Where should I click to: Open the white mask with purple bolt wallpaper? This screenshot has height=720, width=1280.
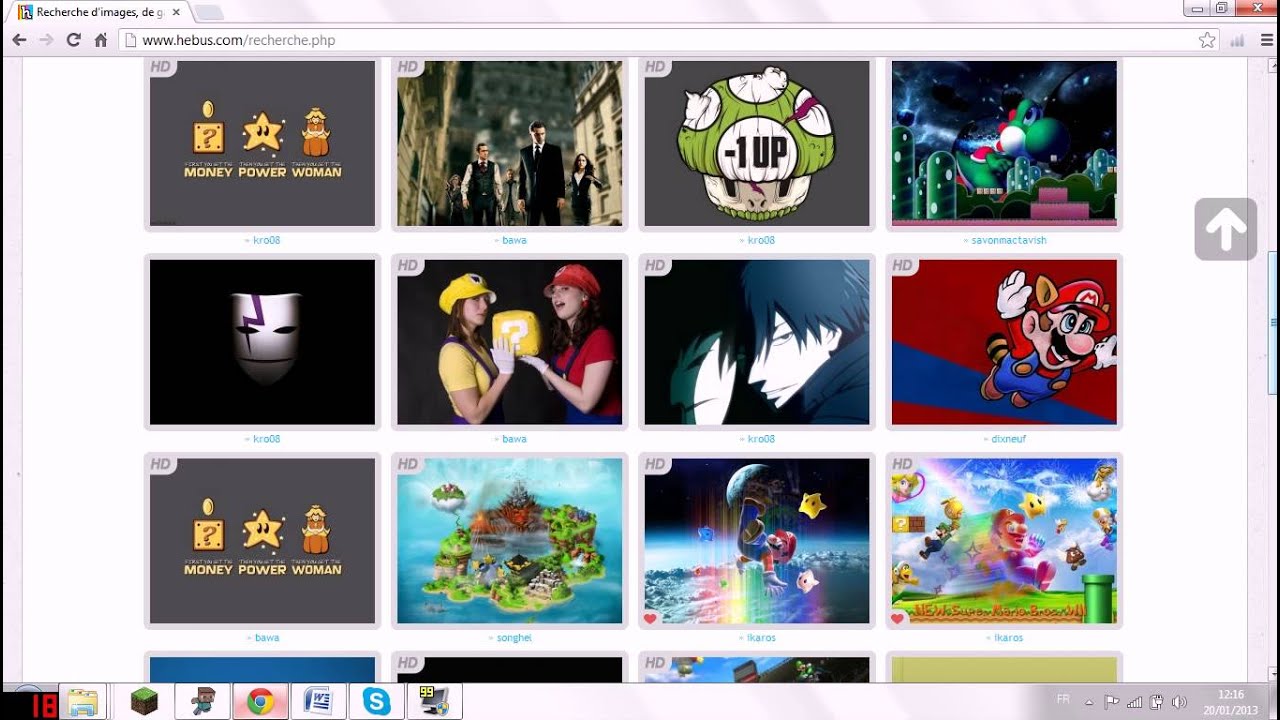(262, 342)
